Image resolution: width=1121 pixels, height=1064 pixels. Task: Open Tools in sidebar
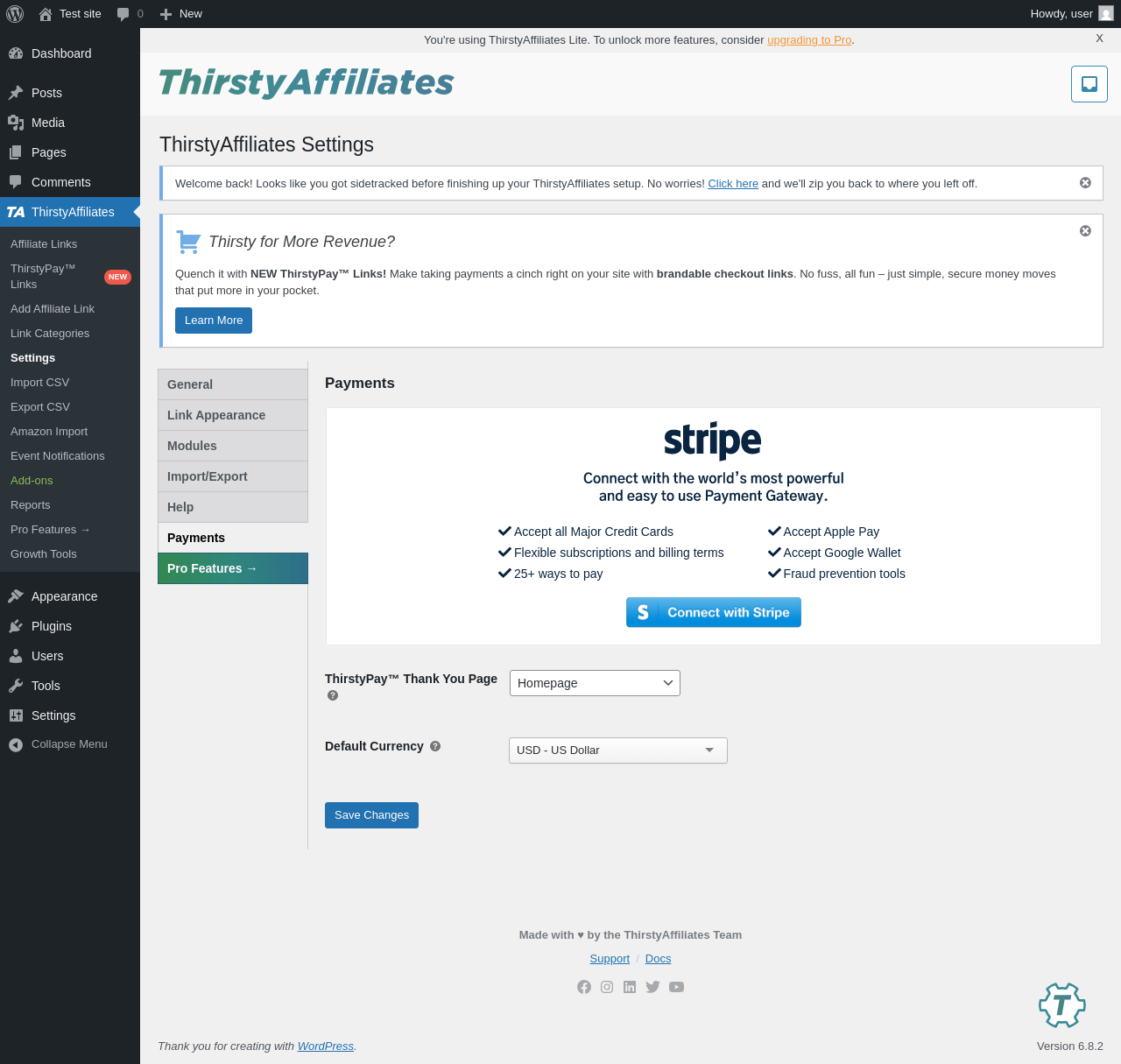click(x=70, y=686)
